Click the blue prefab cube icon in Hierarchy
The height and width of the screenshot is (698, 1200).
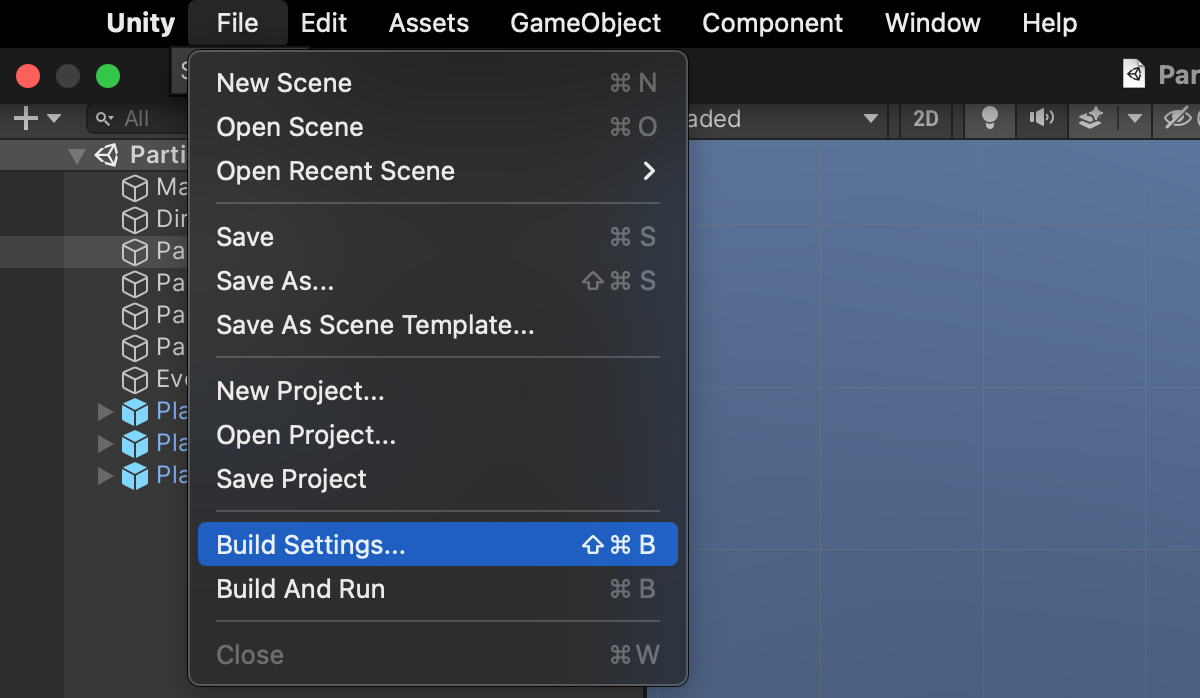136,411
